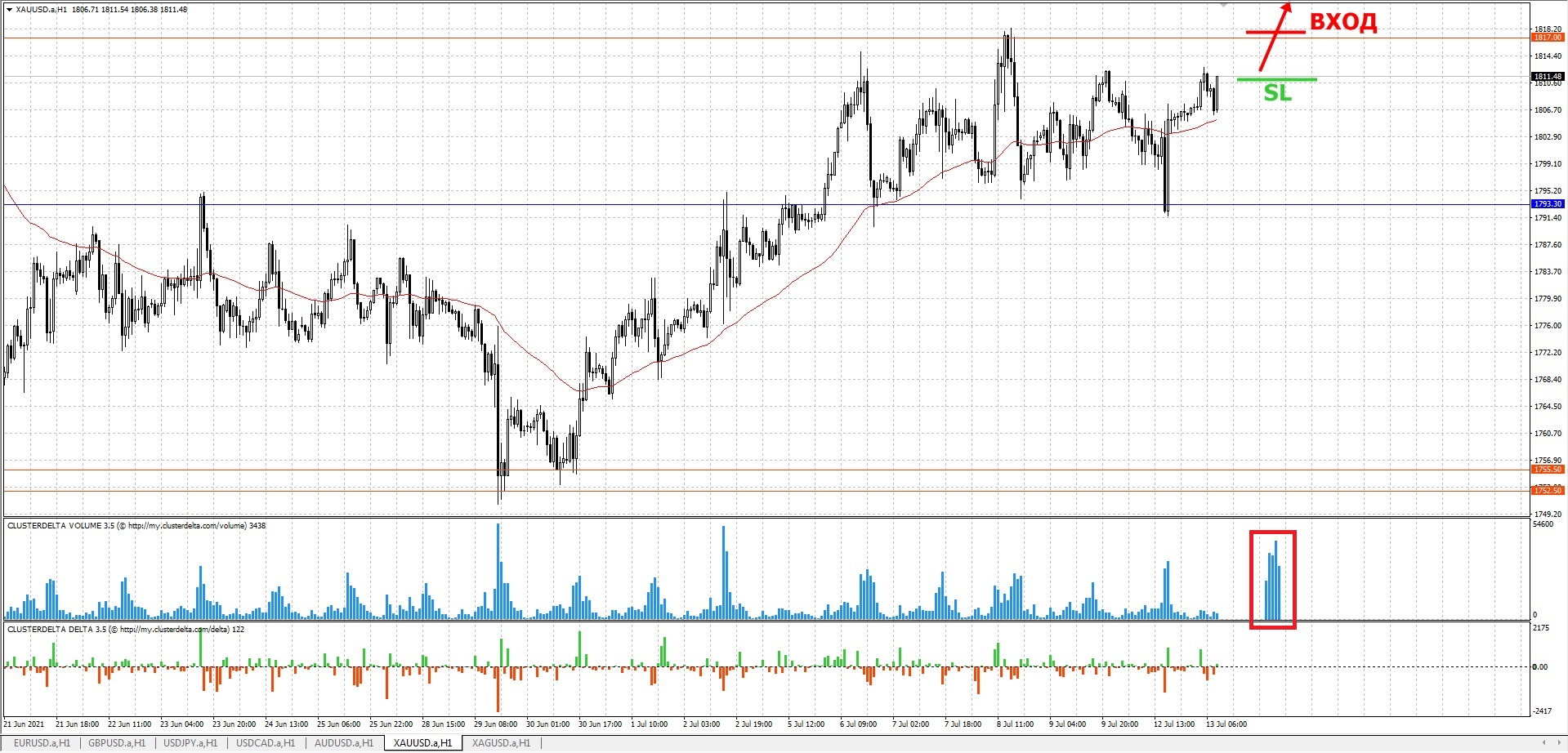This screenshot has height=753, width=1568.
Task: Switch to the AUDUSD.a,H1 chart tab
Action: [x=344, y=743]
